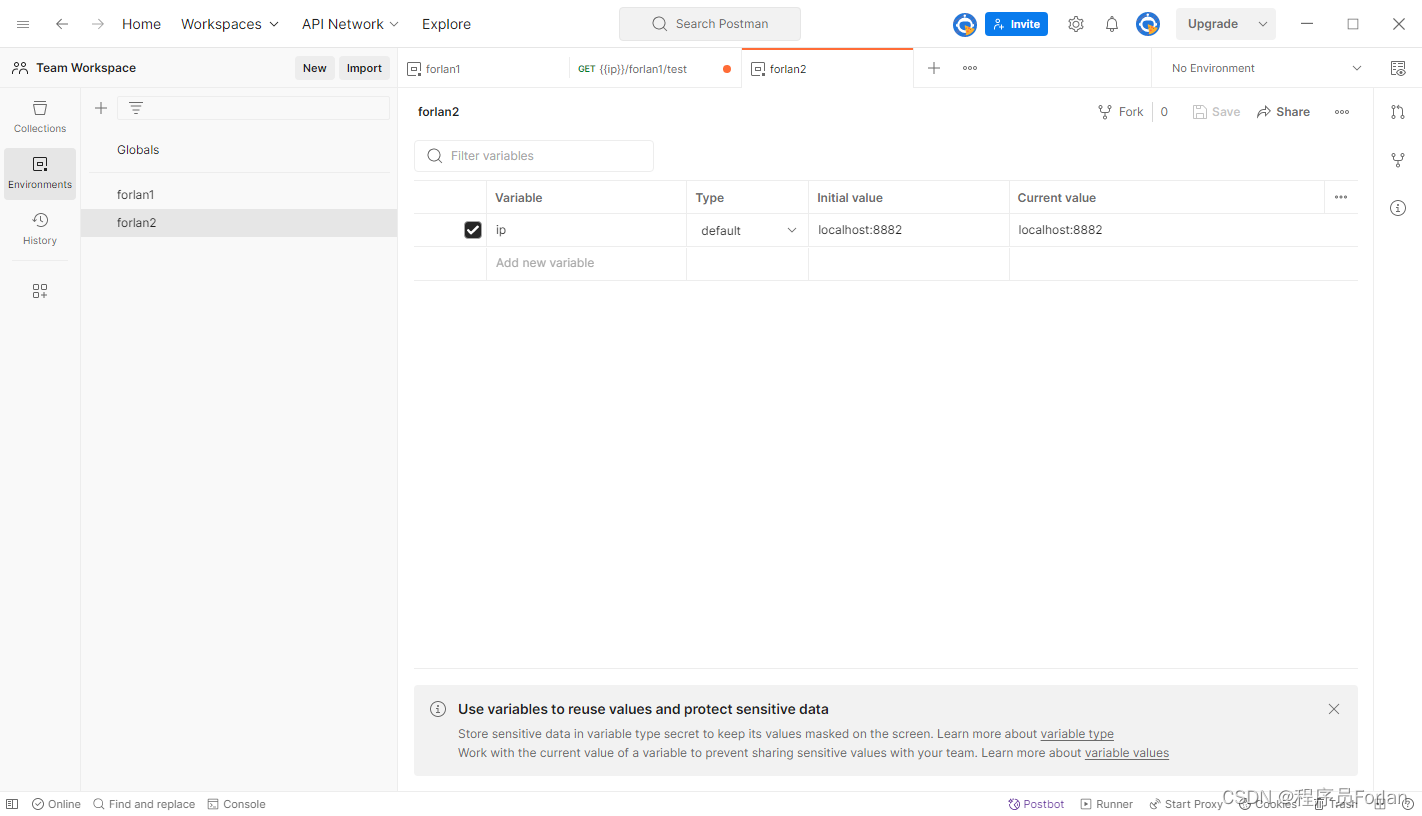Open the notifications bell
1422x816 pixels.
[x=1112, y=24]
